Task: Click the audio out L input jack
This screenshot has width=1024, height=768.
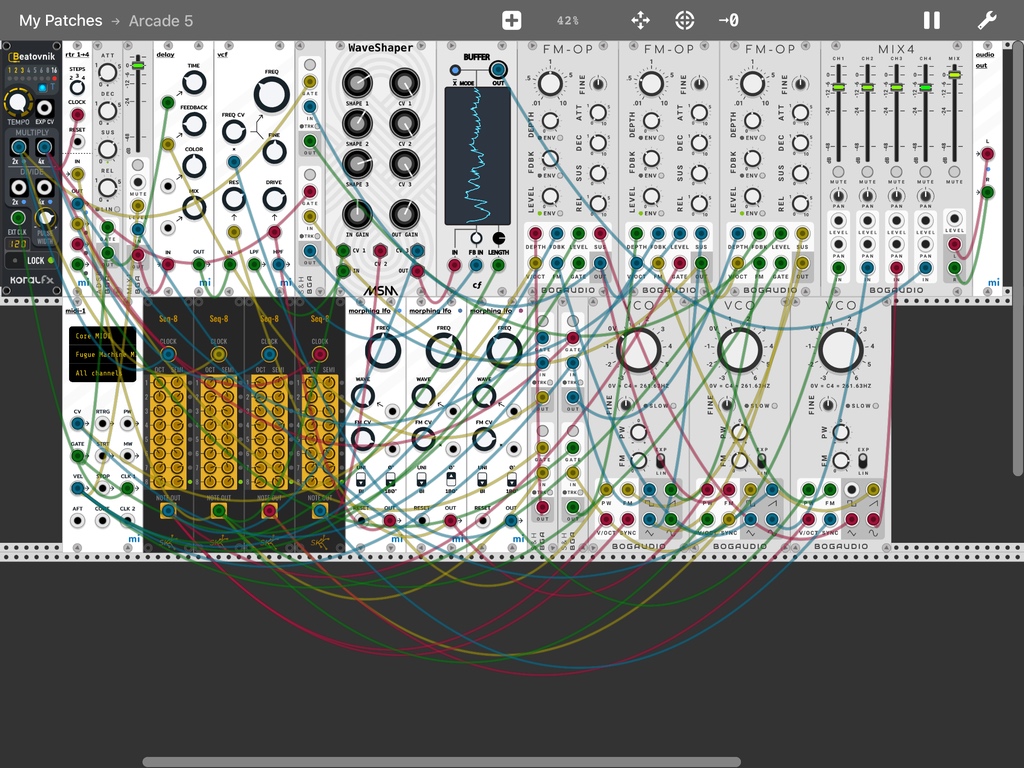Action: point(987,154)
